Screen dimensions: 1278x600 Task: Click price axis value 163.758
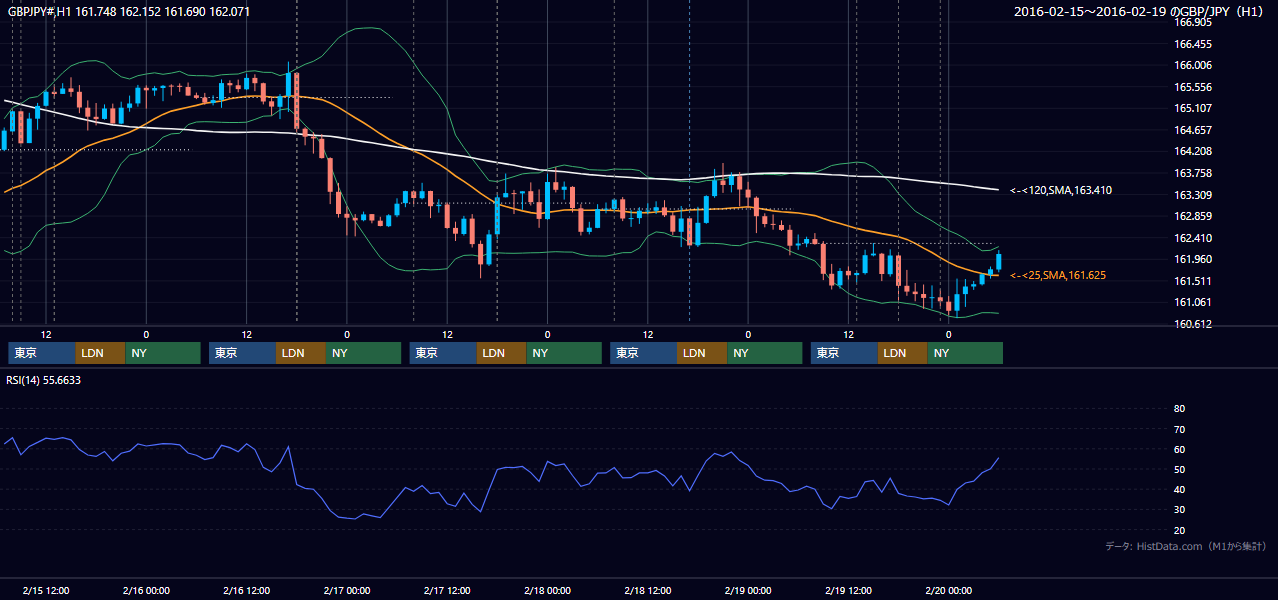tap(1193, 173)
